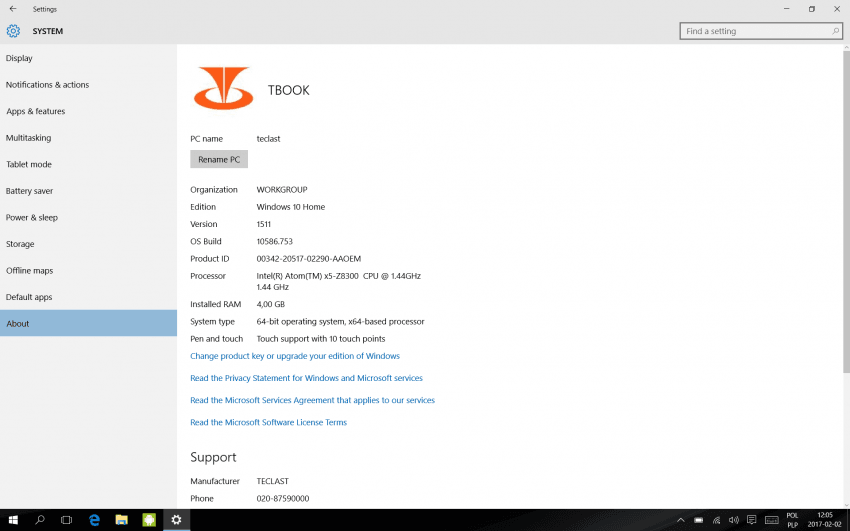This screenshot has height=531, width=850.
Task: Open the Windows Start menu
Action: 13,520
